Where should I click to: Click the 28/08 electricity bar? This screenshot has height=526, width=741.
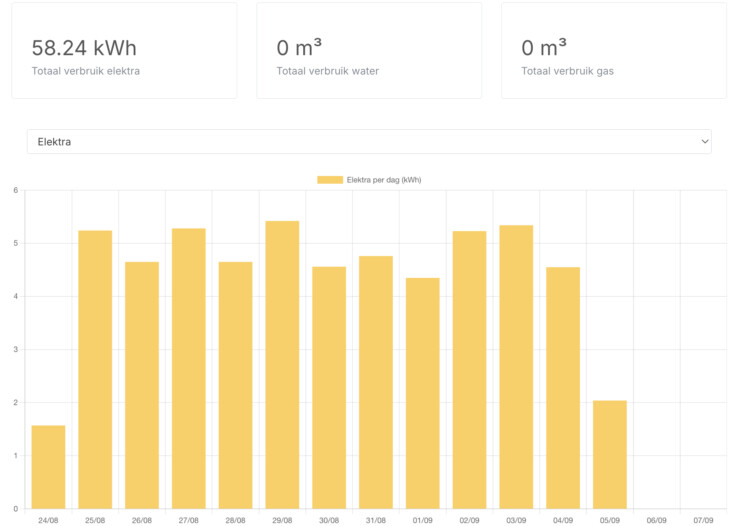[235, 385]
